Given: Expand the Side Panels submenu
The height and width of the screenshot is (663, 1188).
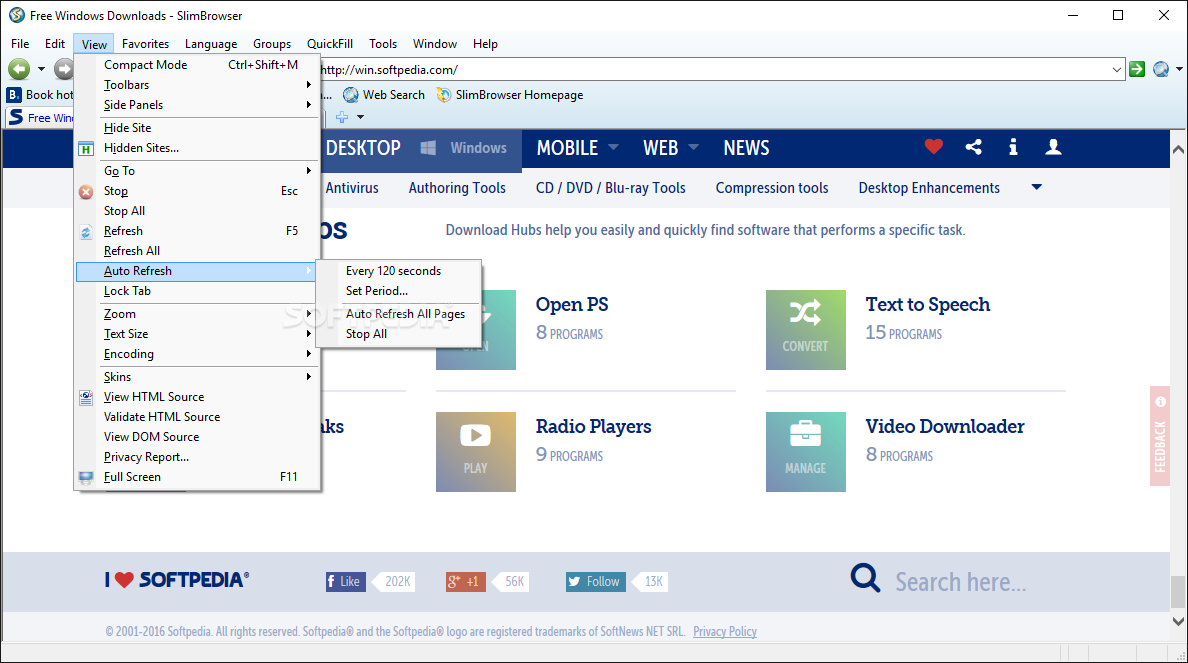Looking at the screenshot, I should click(198, 105).
